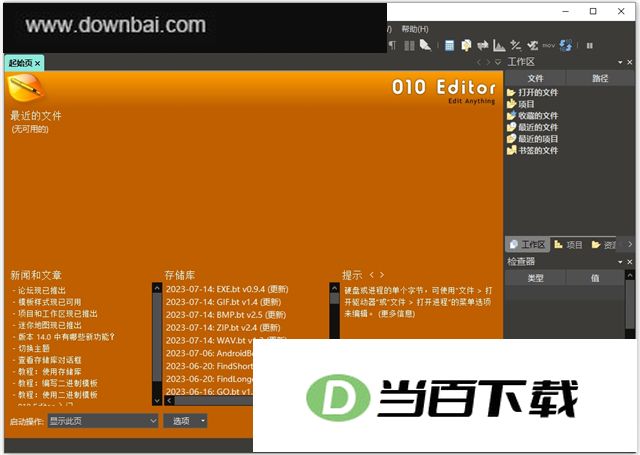Open news link 迷你地图现已推出

point(50,325)
